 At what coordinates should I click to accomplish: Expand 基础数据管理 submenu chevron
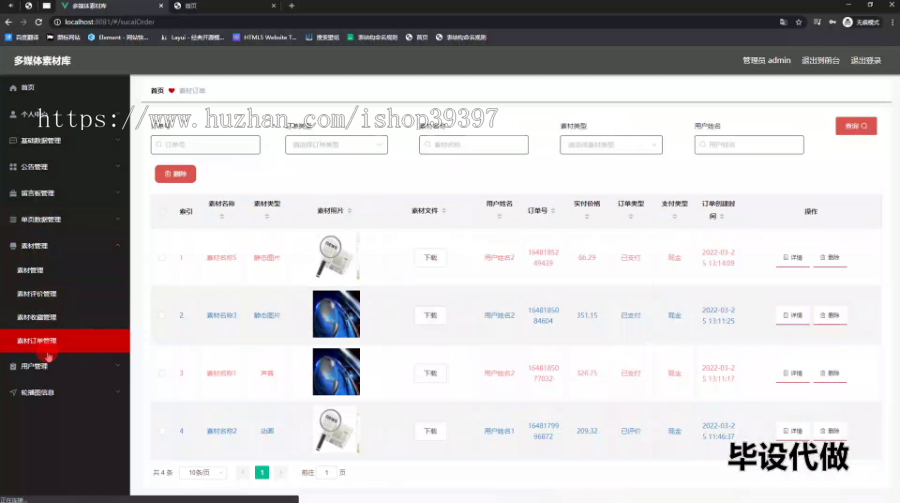coord(118,140)
